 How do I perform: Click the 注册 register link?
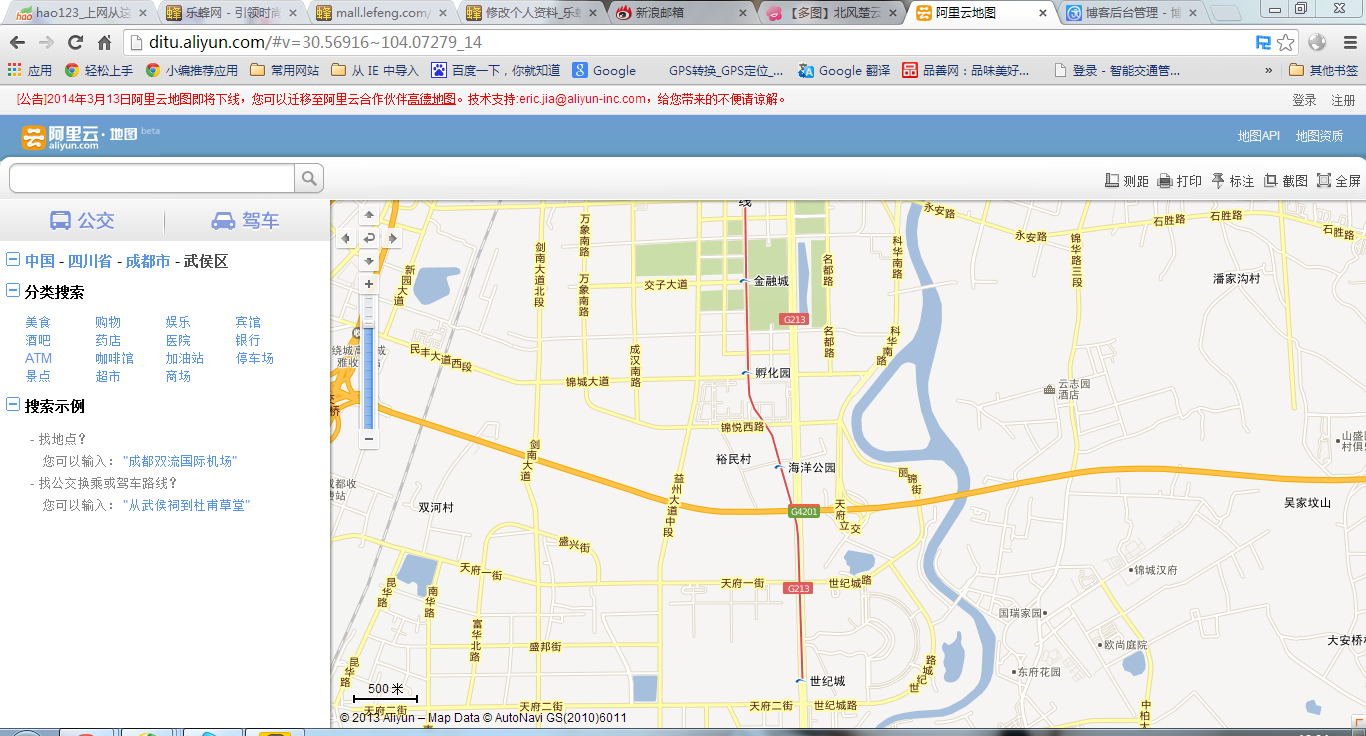(1343, 100)
